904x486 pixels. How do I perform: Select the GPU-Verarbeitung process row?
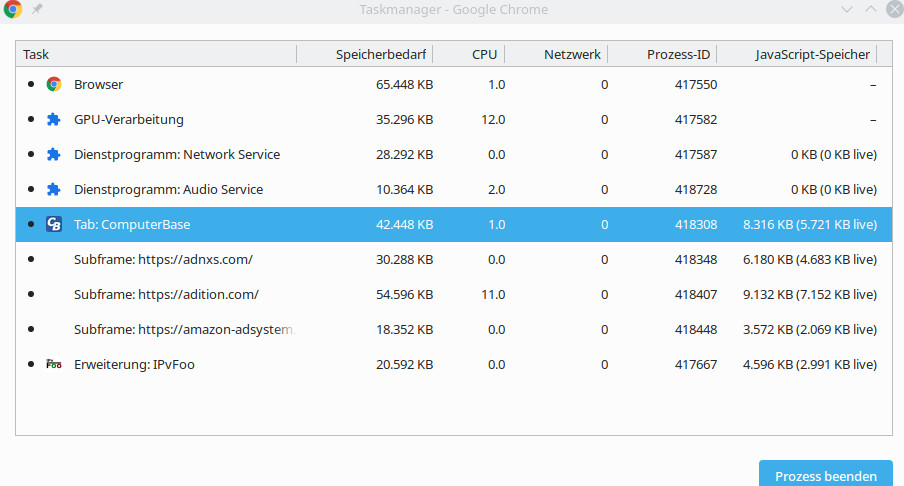[x=454, y=119]
